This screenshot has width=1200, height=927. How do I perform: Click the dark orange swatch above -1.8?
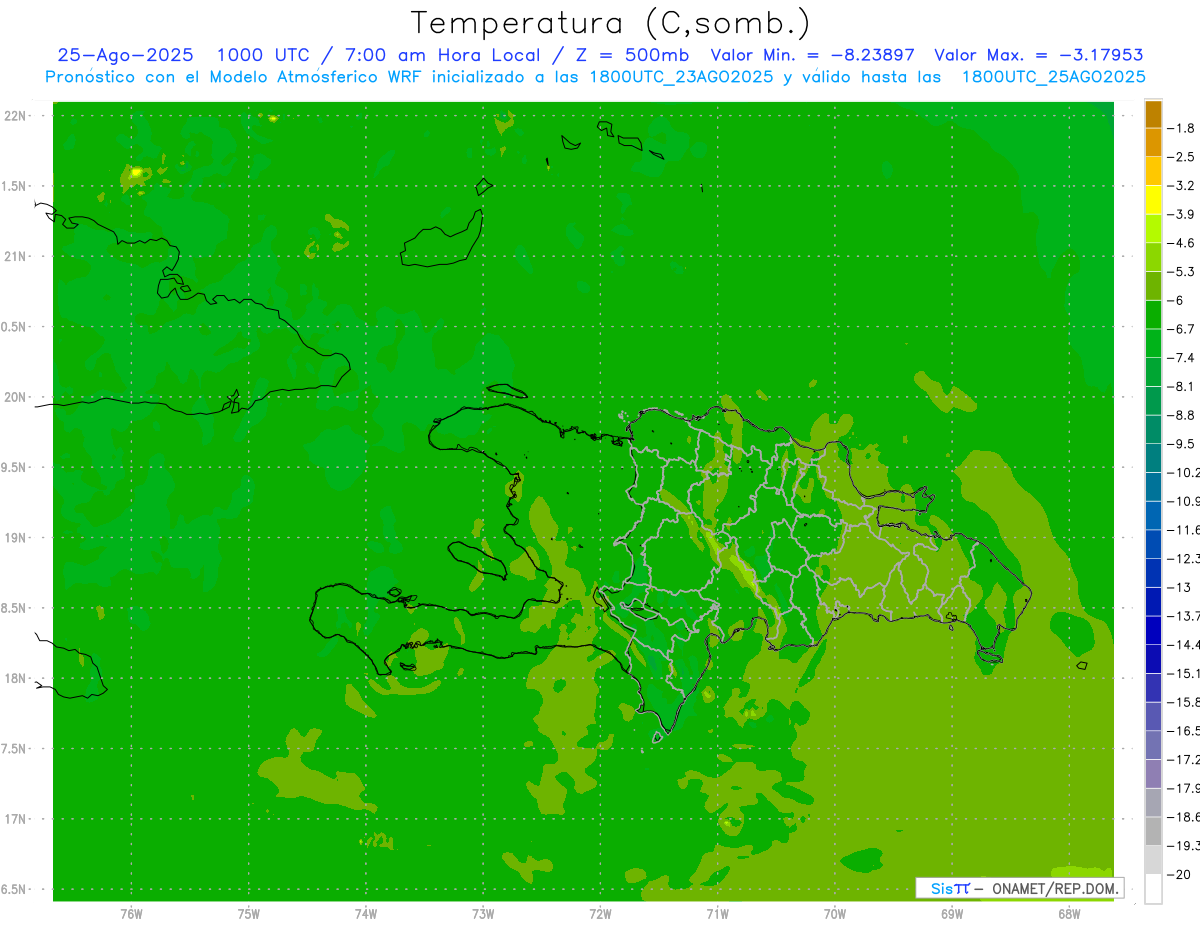coord(1153,114)
